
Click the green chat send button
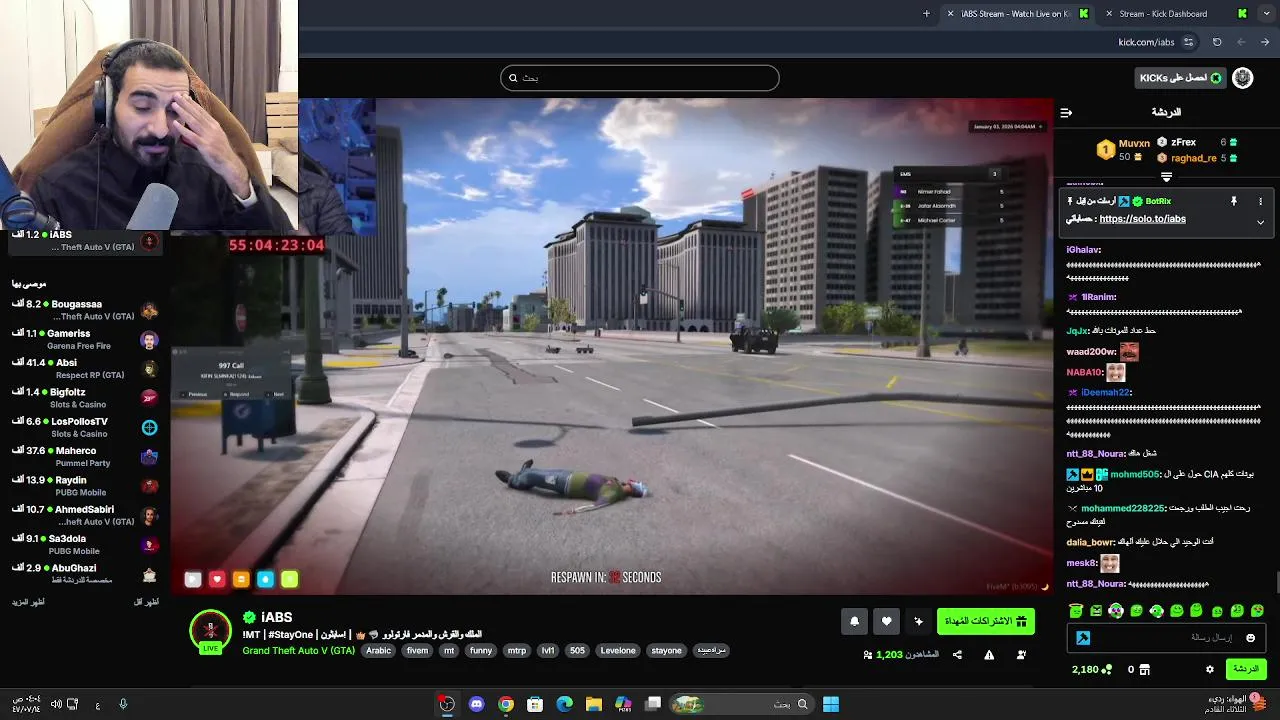(x=1245, y=669)
